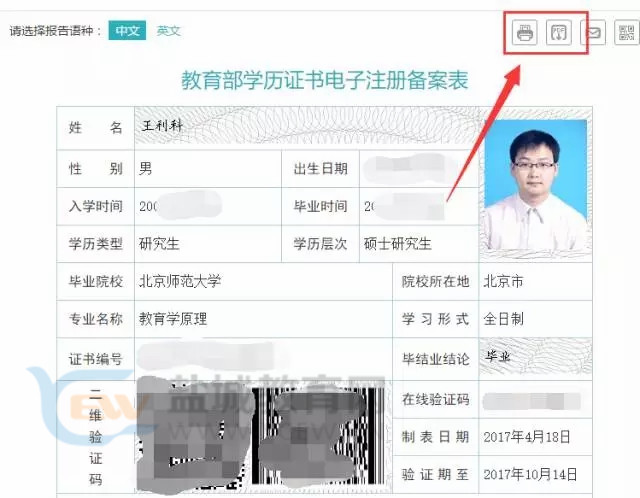Switch report language to 英文
Screen dimensions: 640x498
169,31
